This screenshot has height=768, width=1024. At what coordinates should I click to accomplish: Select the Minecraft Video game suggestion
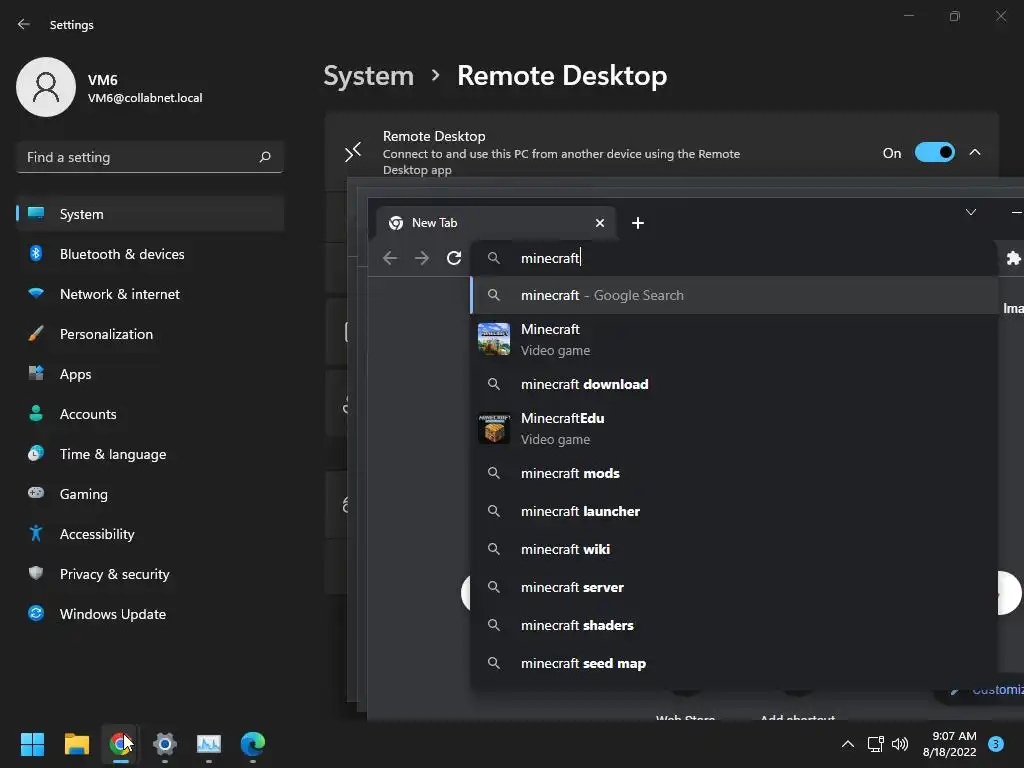(734, 340)
